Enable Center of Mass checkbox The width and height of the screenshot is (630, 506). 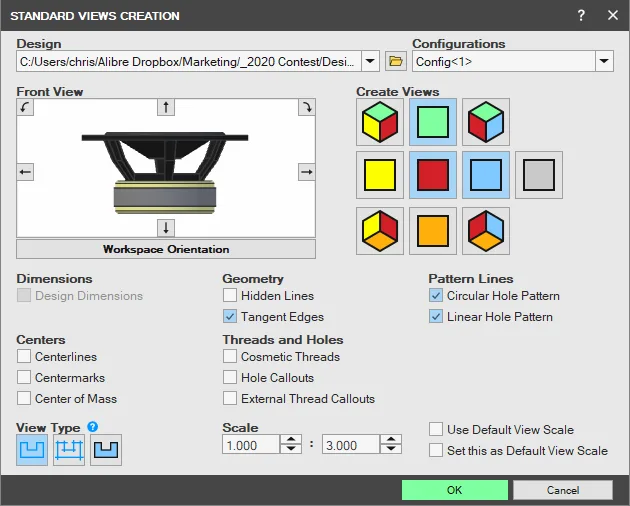pyautogui.click(x=24, y=398)
